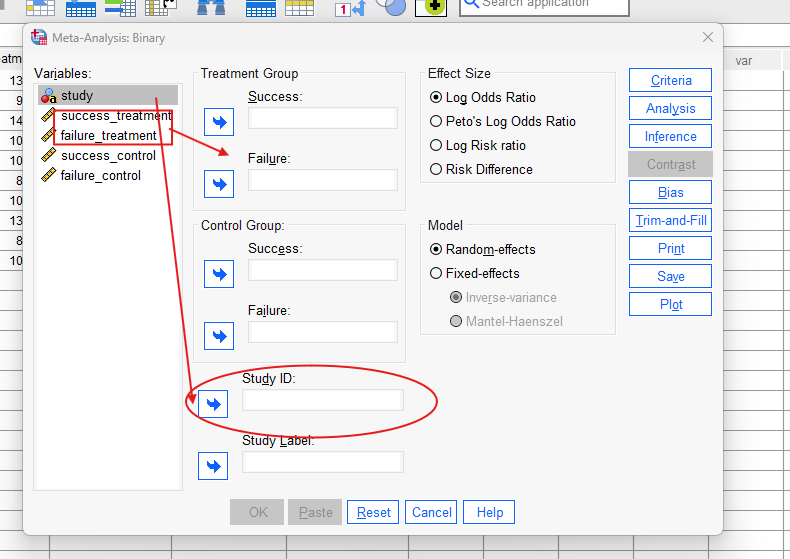Open the Criteria settings dialog

(x=670, y=81)
